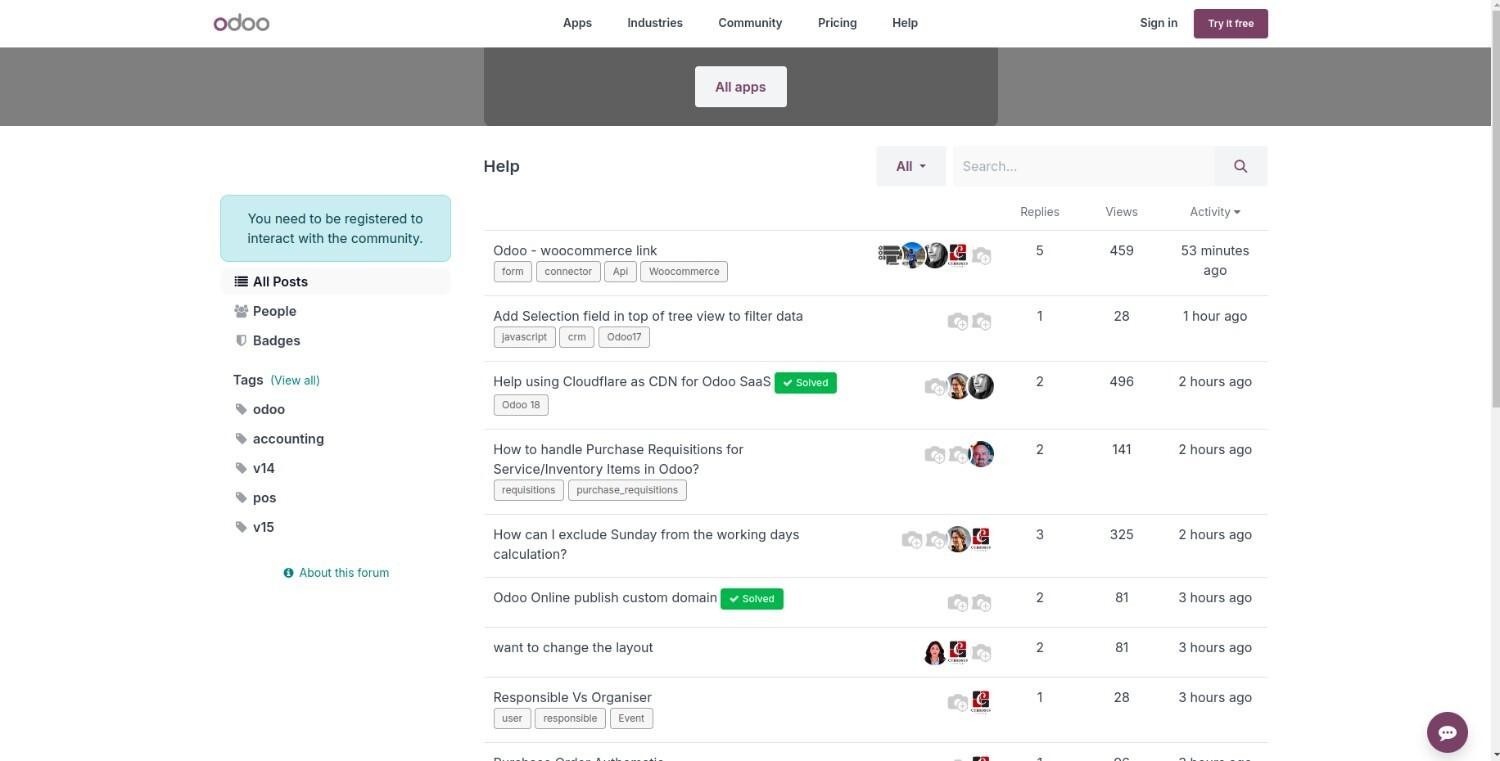
Task: Click the Try it free button
Action: click(x=1230, y=24)
